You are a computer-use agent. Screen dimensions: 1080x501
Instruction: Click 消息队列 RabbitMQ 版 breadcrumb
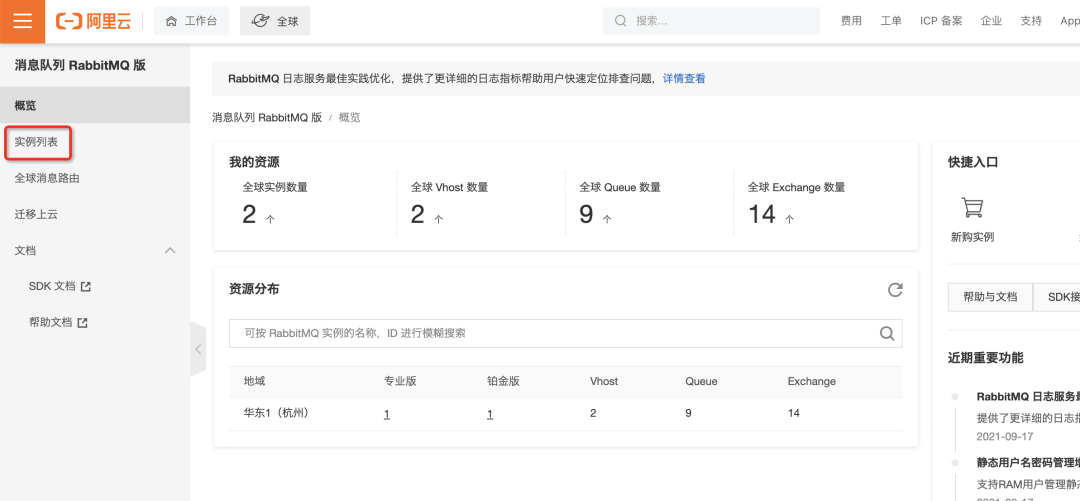[x=267, y=117]
